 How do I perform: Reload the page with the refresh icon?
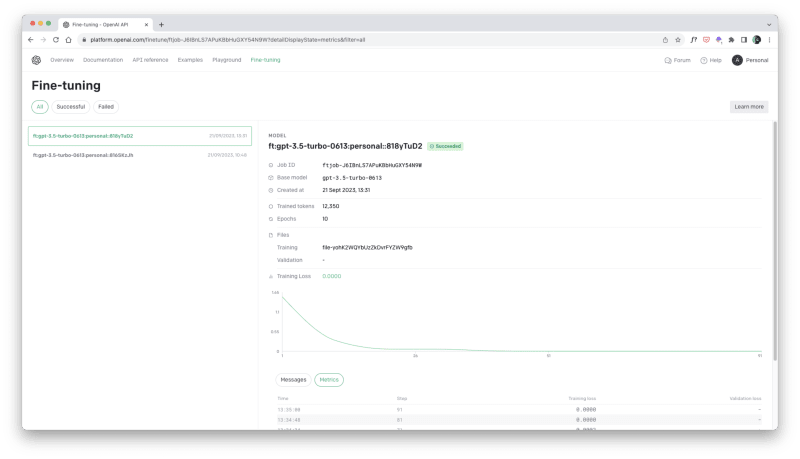point(56,40)
